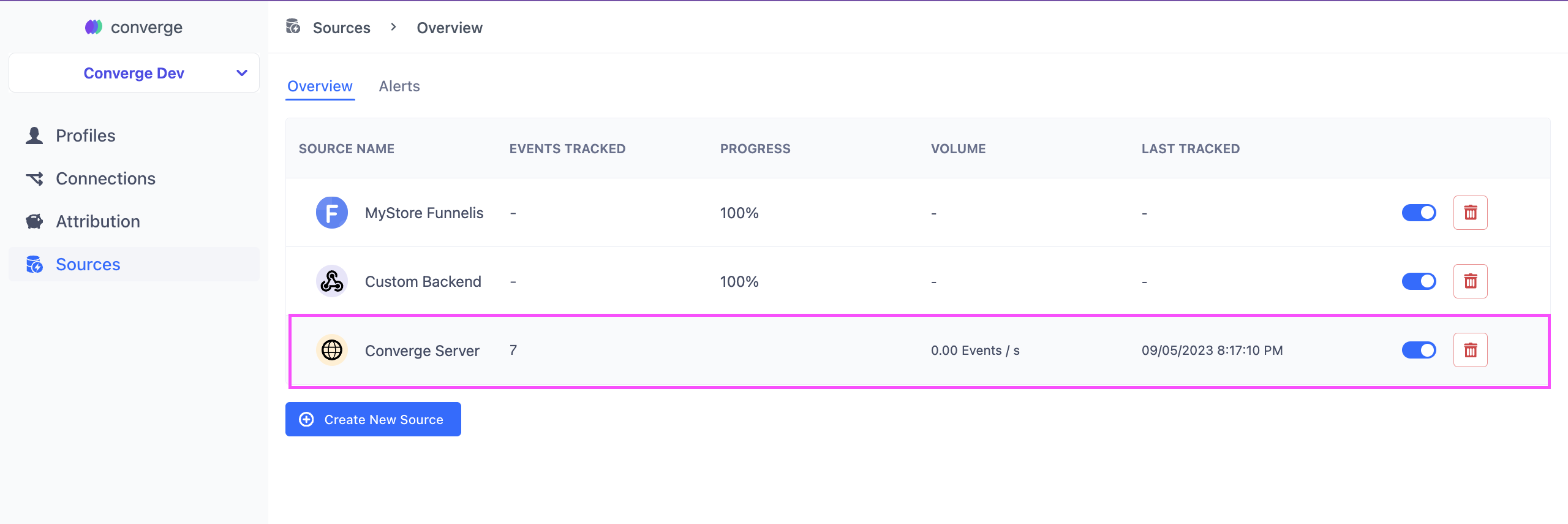1568x524 pixels.
Task: Disable the Custom Backend source switch
Action: [1419, 281]
